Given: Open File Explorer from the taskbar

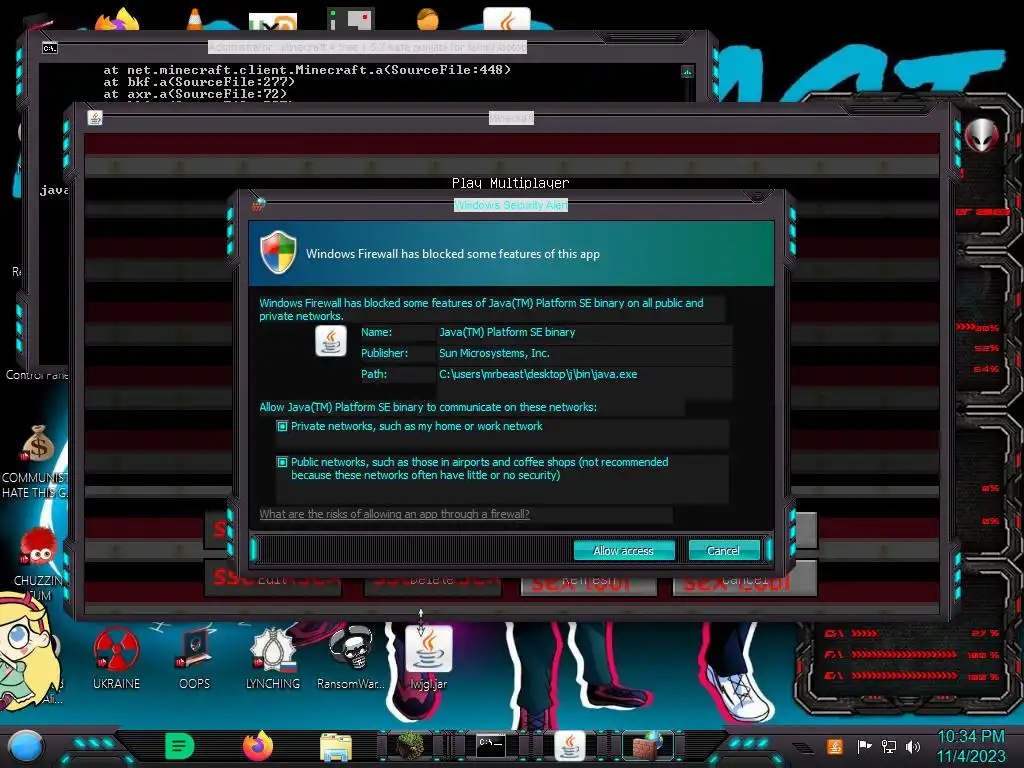Looking at the screenshot, I should tap(336, 747).
